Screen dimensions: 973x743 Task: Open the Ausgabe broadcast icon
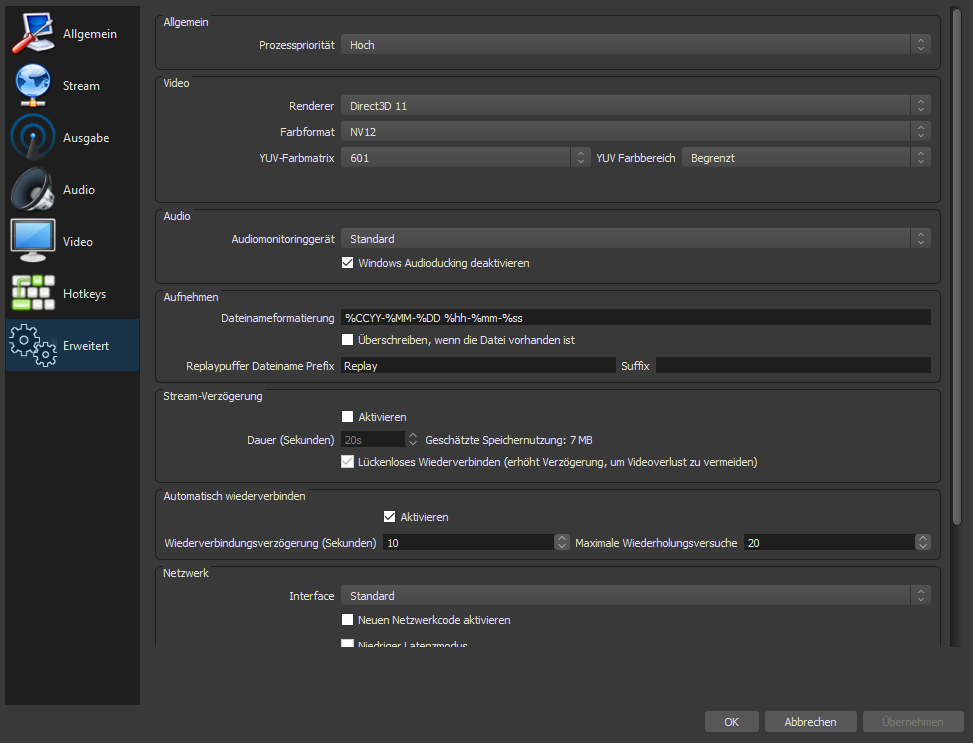(x=32, y=138)
